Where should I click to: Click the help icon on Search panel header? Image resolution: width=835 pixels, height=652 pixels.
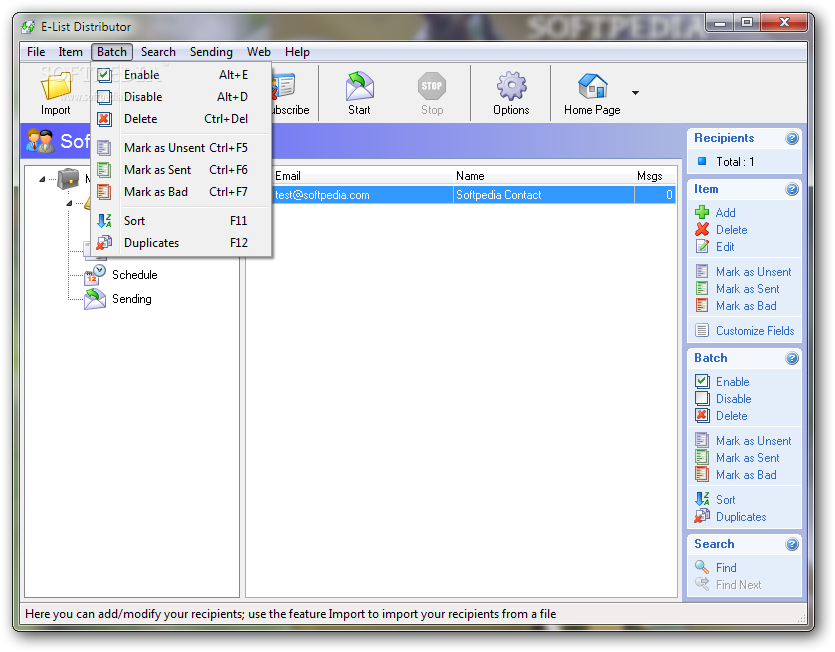tap(792, 544)
